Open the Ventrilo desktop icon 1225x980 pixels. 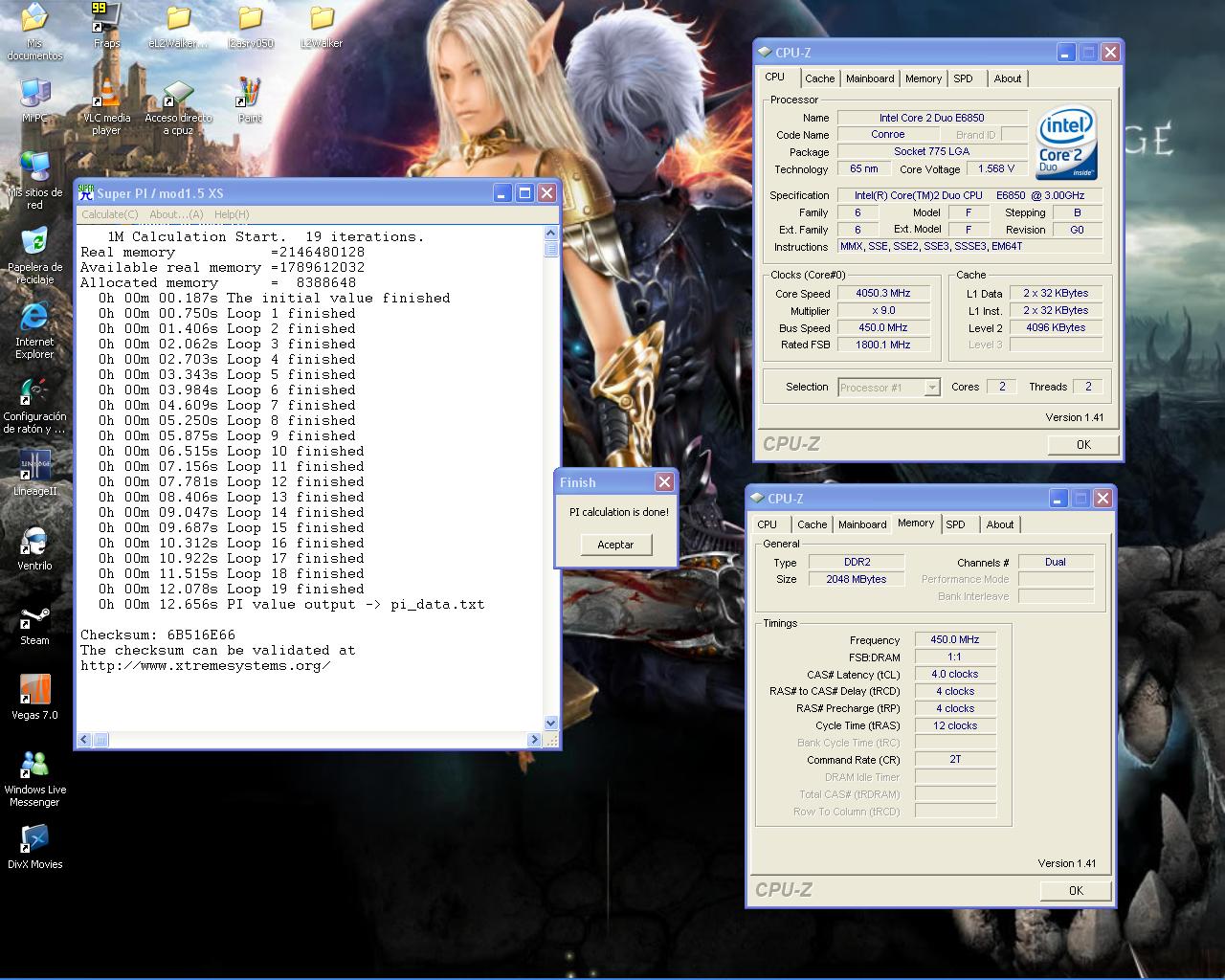pyautogui.click(x=34, y=543)
